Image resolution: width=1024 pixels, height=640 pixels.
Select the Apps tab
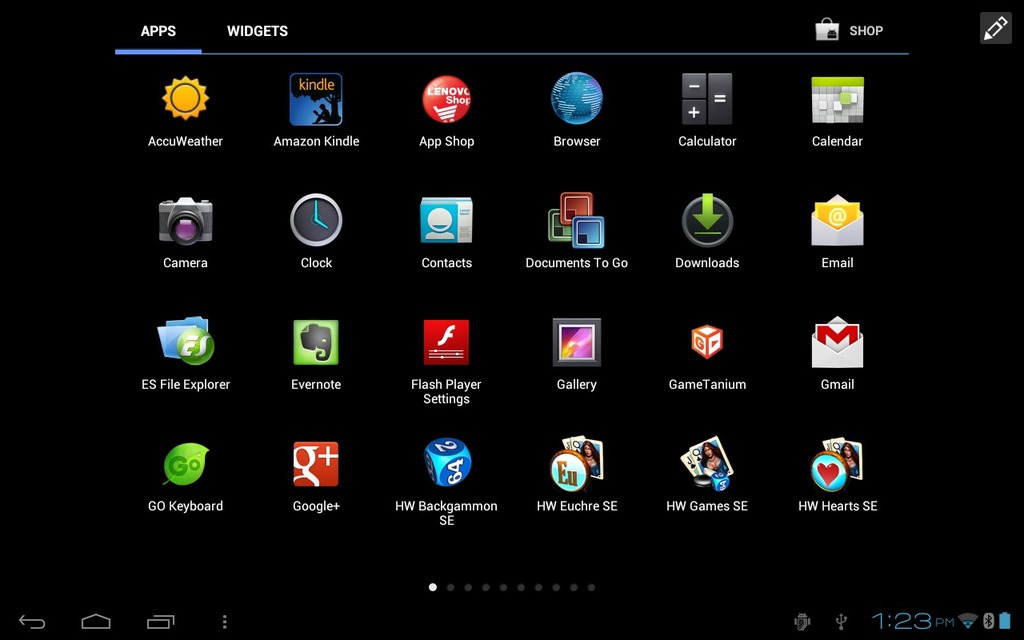pyautogui.click(x=158, y=31)
